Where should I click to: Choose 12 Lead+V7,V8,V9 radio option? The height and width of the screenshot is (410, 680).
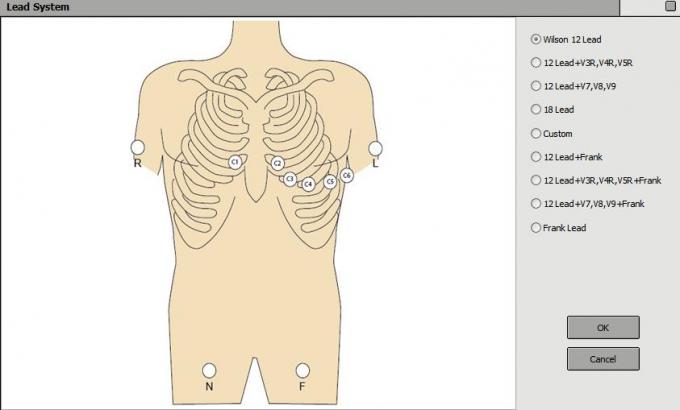pos(573,86)
